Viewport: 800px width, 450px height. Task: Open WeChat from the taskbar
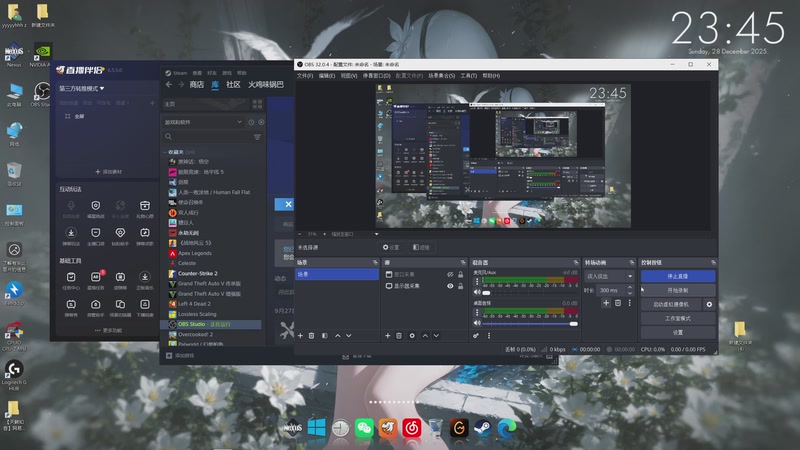(364, 428)
